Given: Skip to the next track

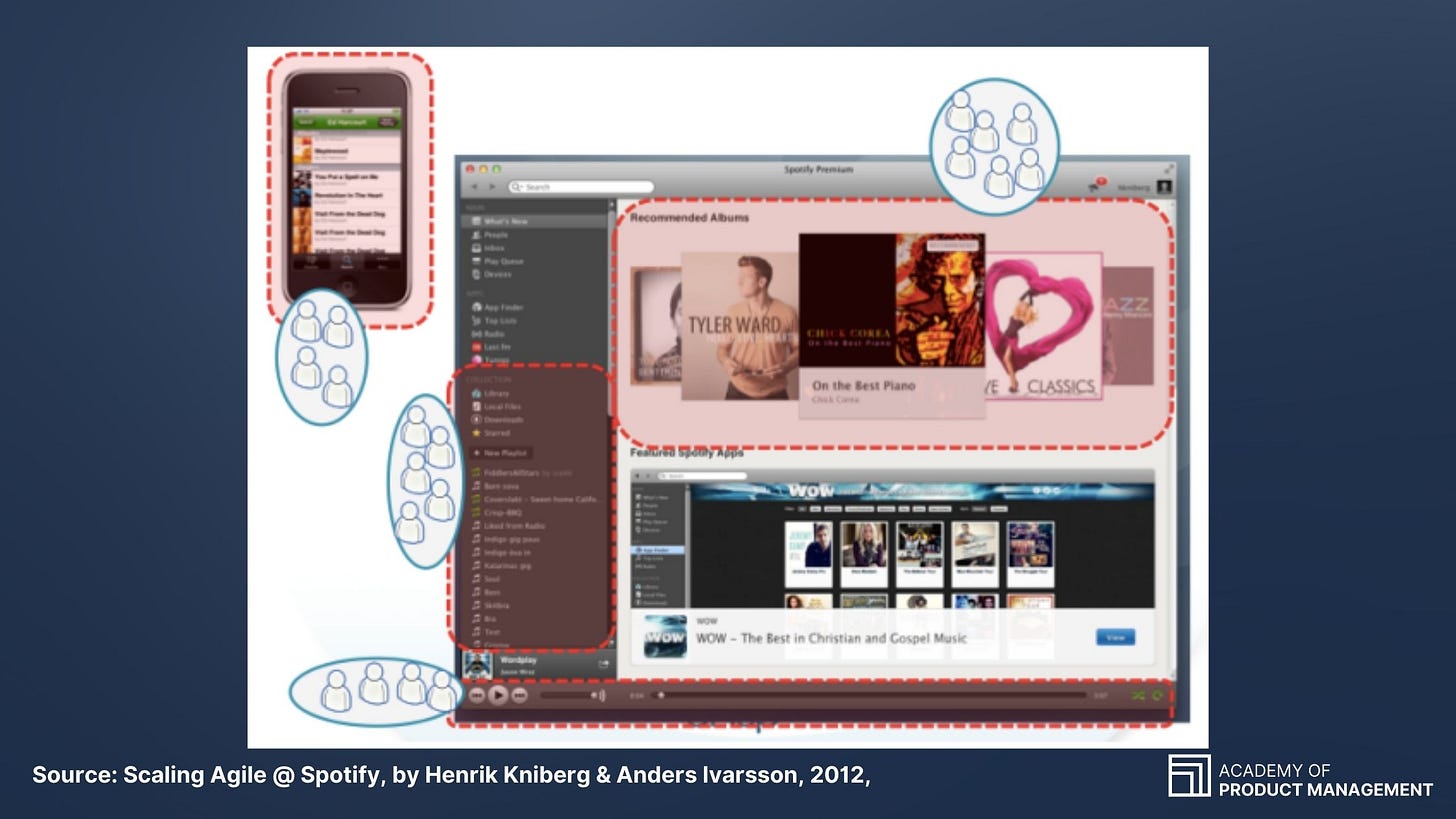Looking at the screenshot, I should point(519,695).
